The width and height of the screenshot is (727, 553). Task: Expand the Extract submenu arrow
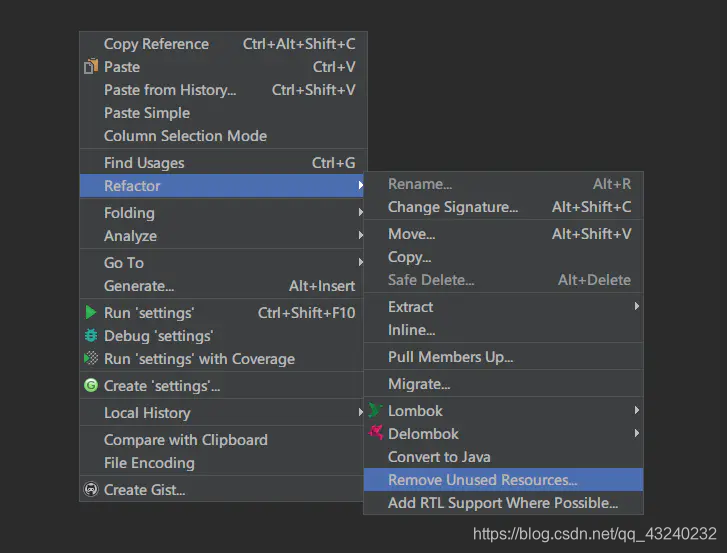637,306
